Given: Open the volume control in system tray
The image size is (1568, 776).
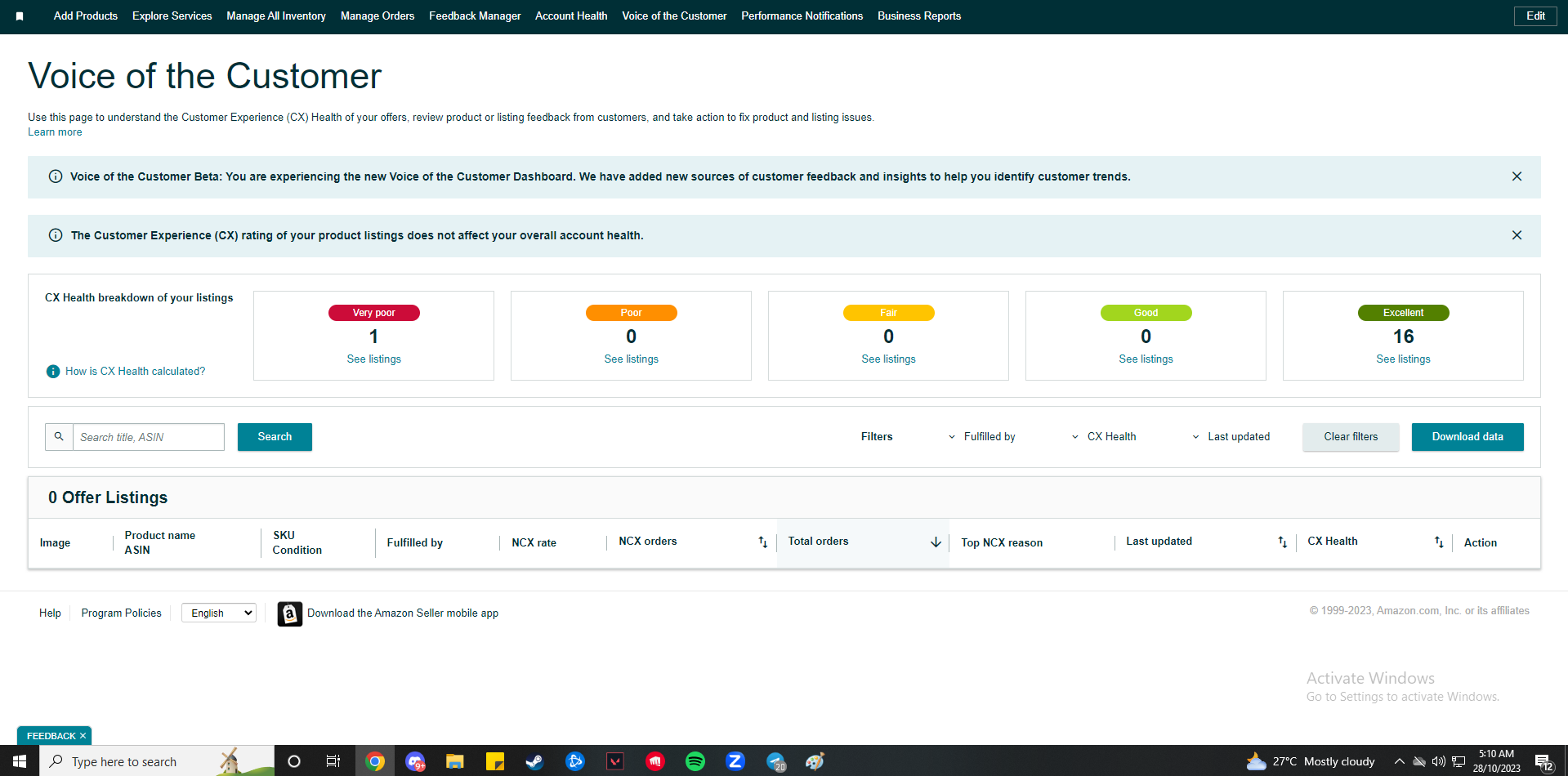Looking at the screenshot, I should coord(1439,761).
